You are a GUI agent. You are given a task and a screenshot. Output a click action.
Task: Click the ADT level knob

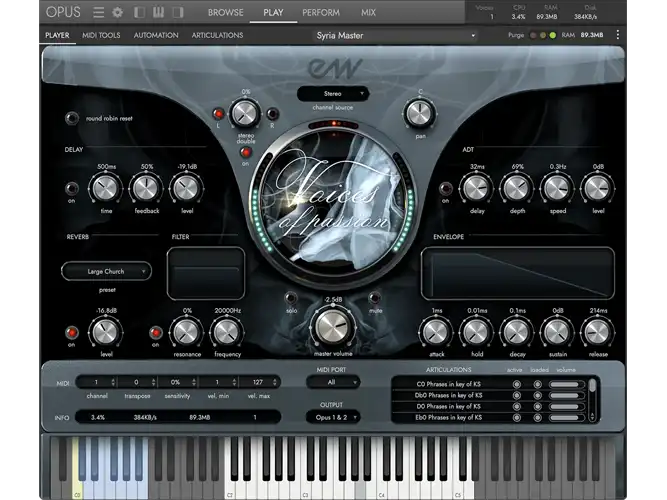click(x=598, y=189)
